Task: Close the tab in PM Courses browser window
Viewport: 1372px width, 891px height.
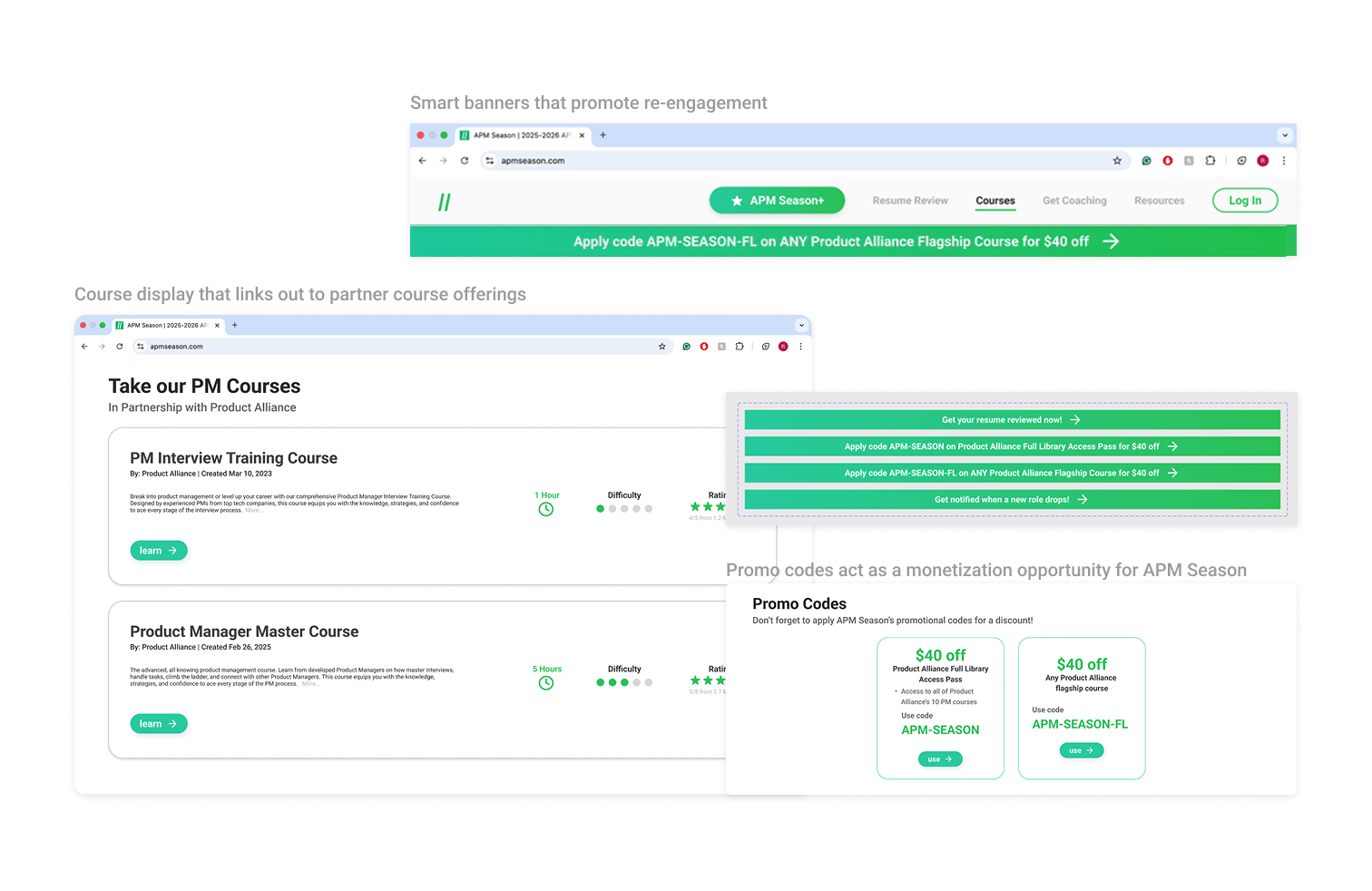Action: 217,325
